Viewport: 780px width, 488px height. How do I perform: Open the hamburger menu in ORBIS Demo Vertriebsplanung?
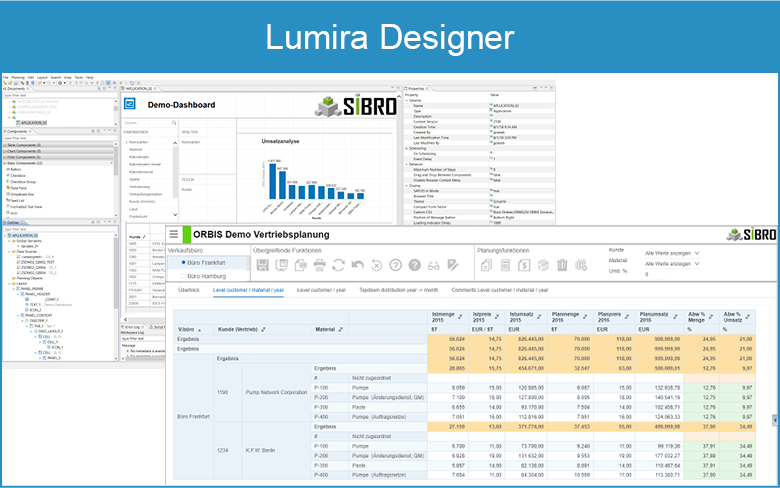pos(174,234)
